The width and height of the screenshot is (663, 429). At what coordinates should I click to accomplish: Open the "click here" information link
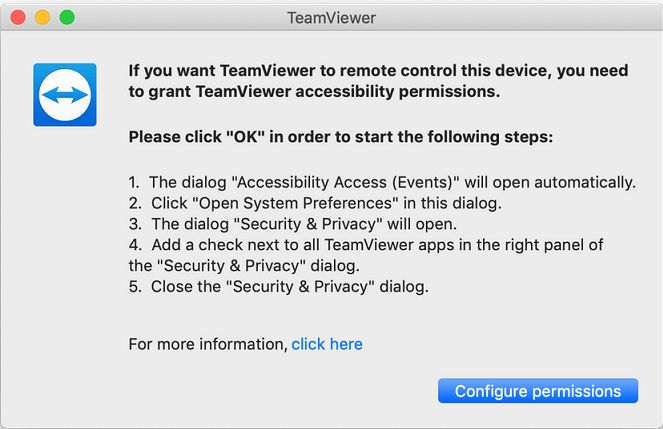[327, 344]
